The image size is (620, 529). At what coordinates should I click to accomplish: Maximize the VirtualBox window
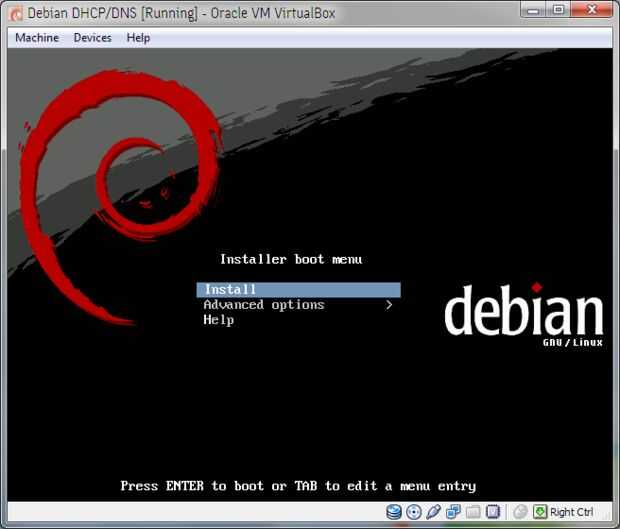point(558,10)
